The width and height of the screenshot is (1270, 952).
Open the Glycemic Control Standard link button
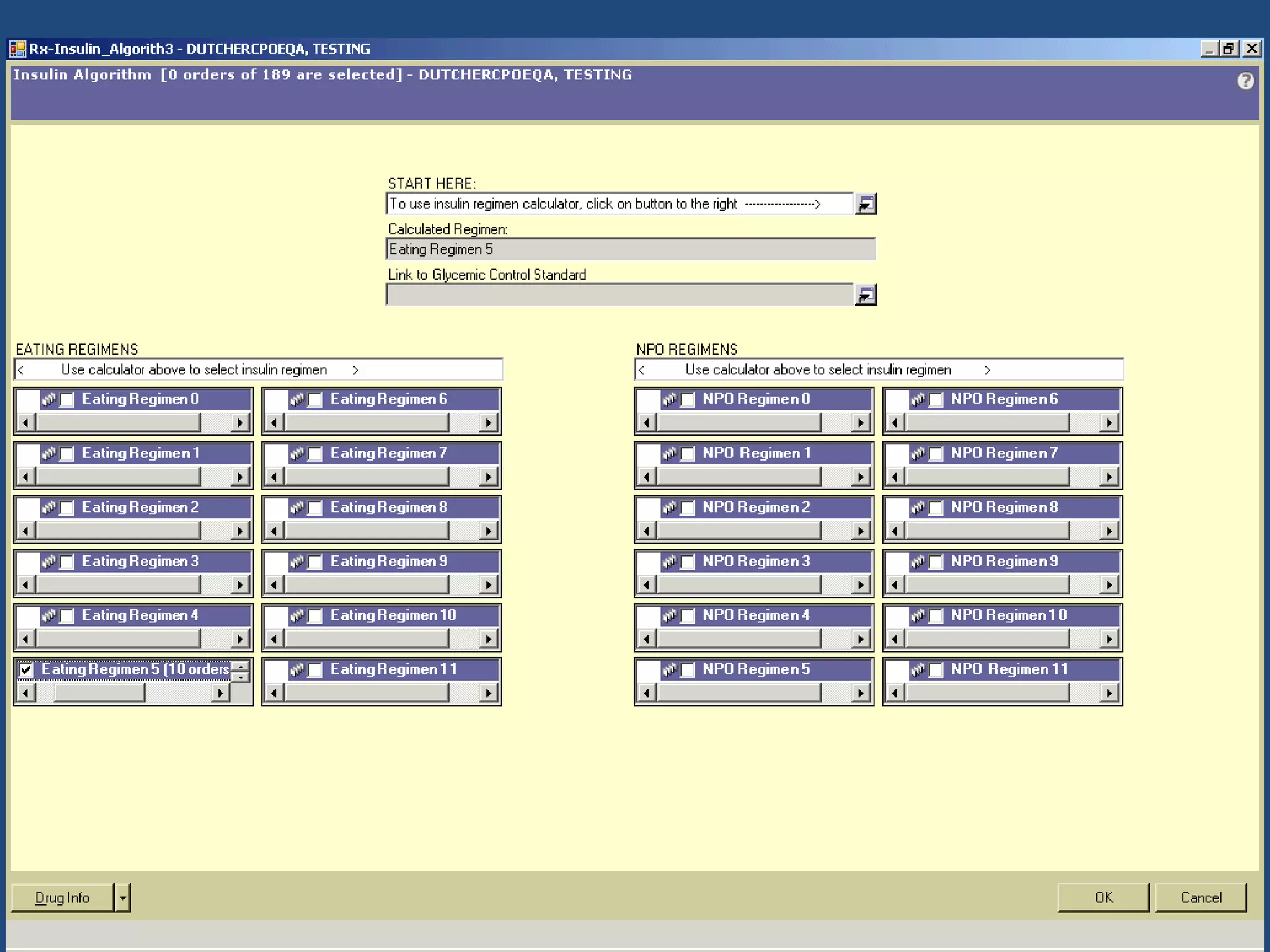click(x=865, y=295)
